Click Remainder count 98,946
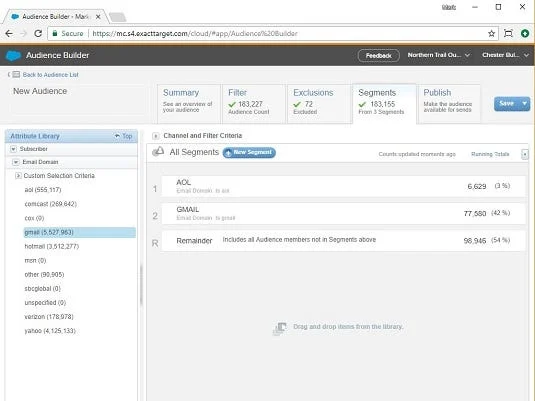Image resolution: width=535 pixels, height=401 pixels. (475, 241)
